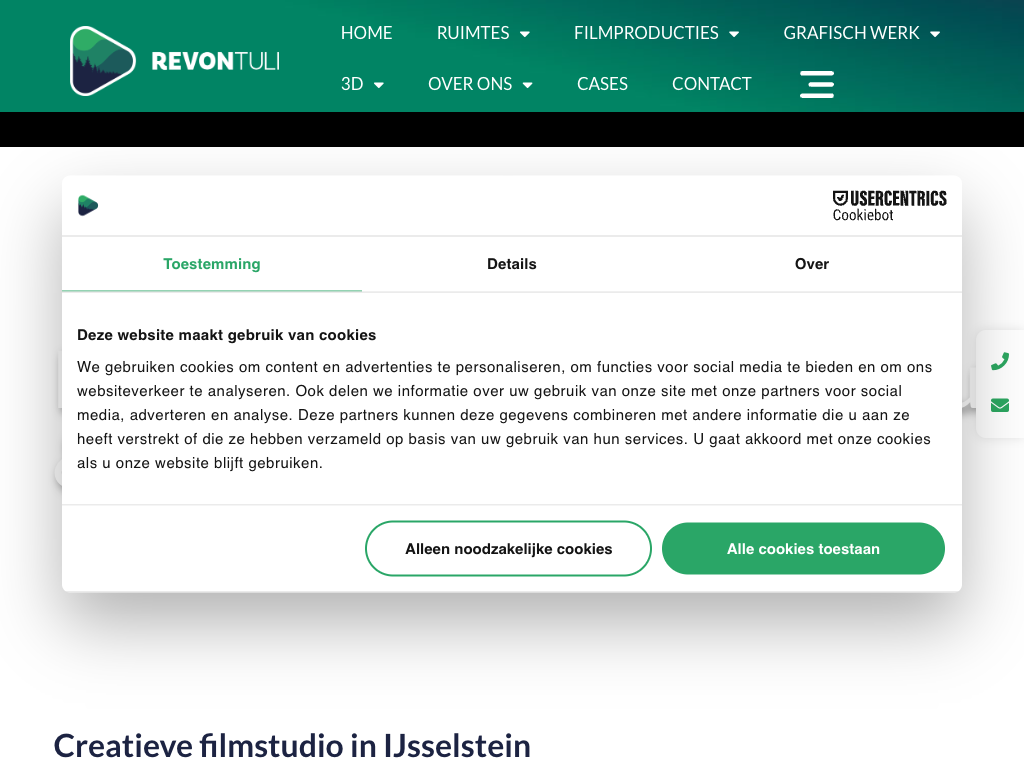Accept with Alle cookies toestaan button
The height and width of the screenshot is (768, 1024).
click(803, 549)
